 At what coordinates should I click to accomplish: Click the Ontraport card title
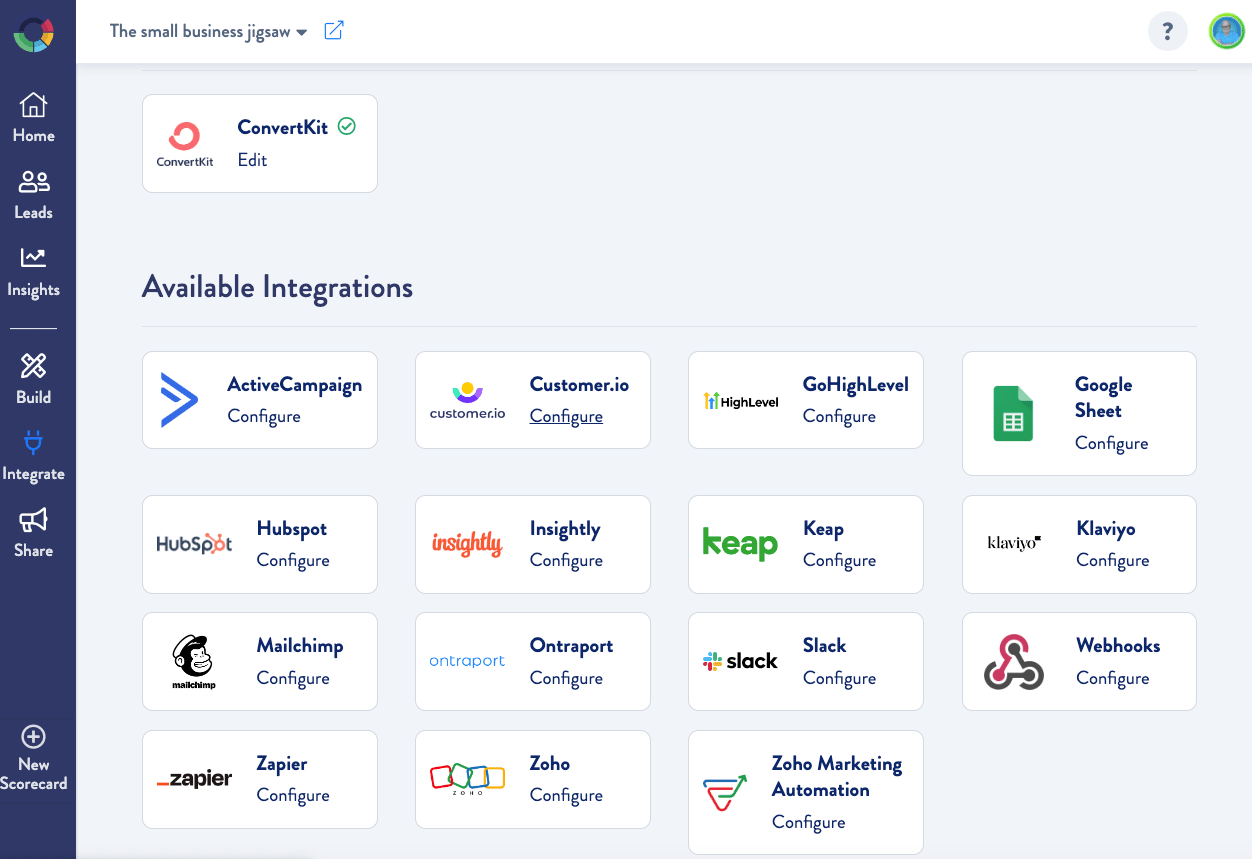(x=571, y=646)
